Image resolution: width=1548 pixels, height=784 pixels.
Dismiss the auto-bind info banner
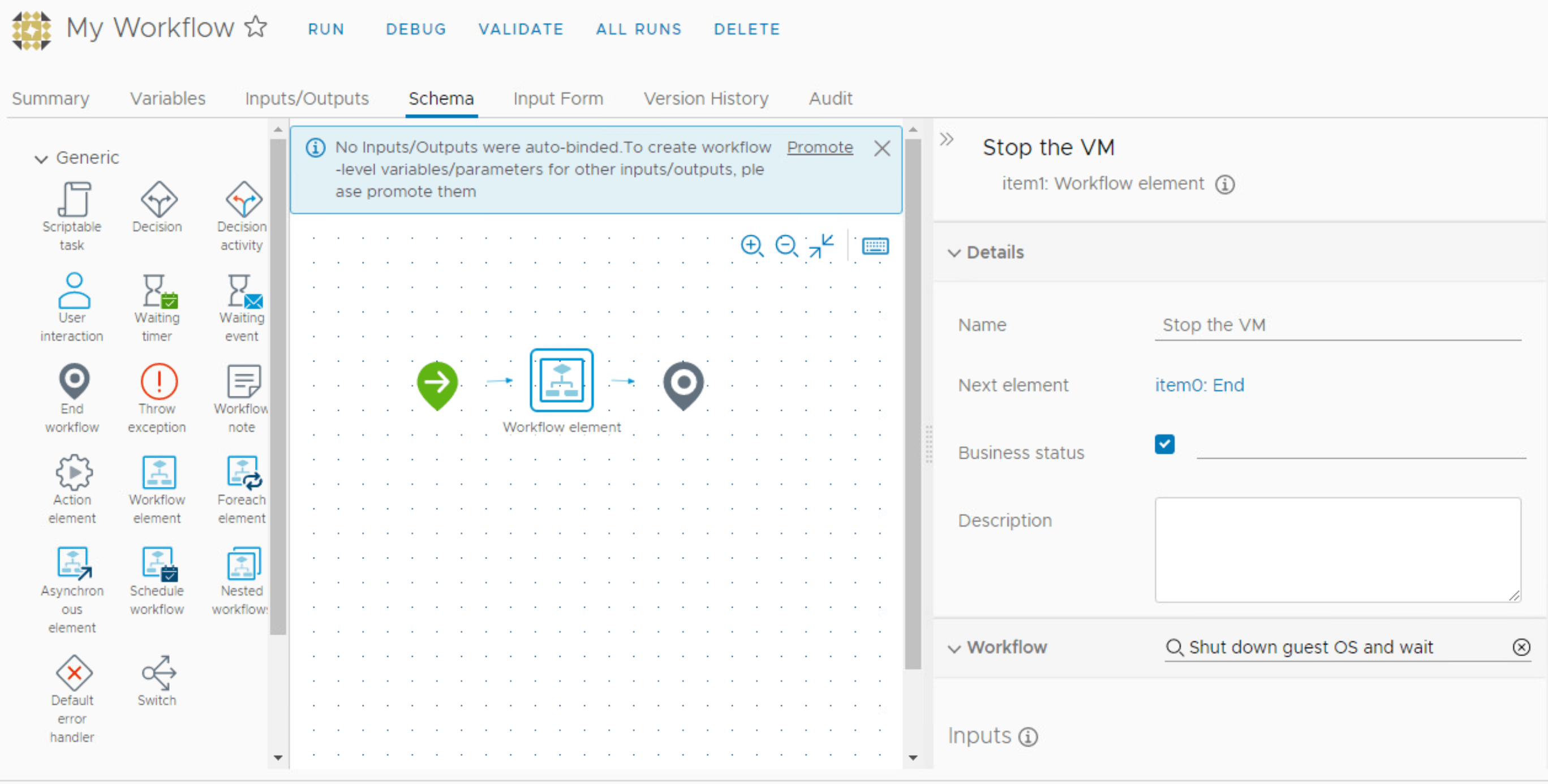click(x=881, y=148)
